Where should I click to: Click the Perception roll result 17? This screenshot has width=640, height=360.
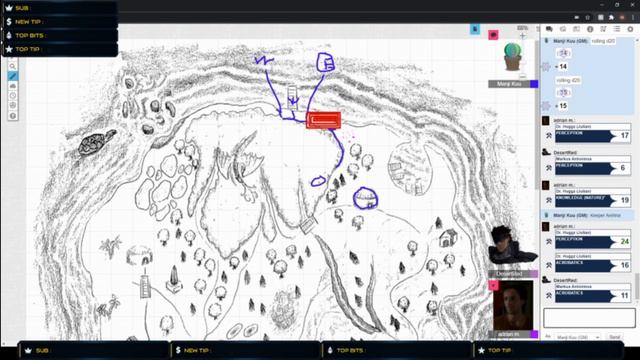(x=624, y=135)
